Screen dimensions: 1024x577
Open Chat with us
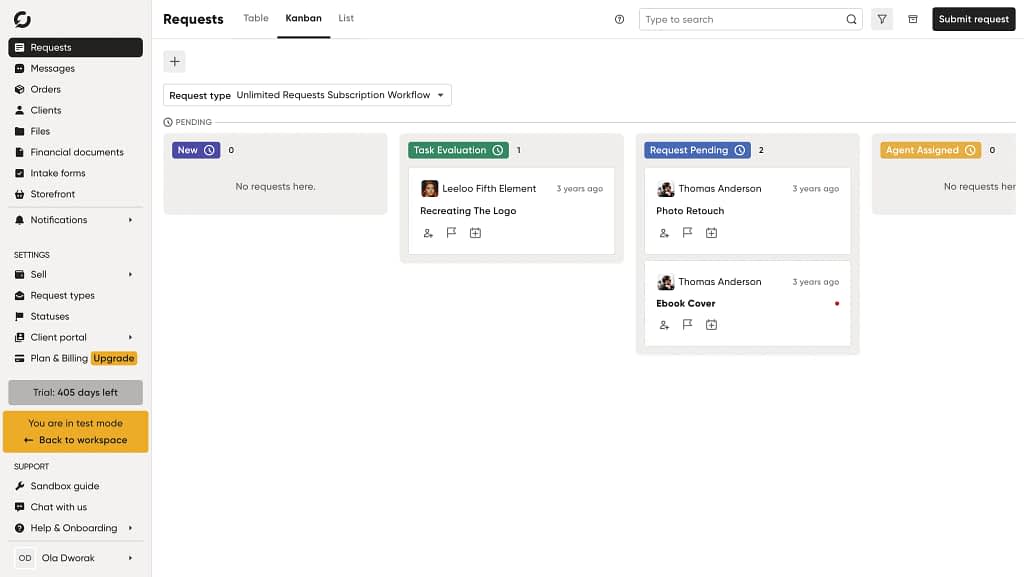click(x=76, y=507)
